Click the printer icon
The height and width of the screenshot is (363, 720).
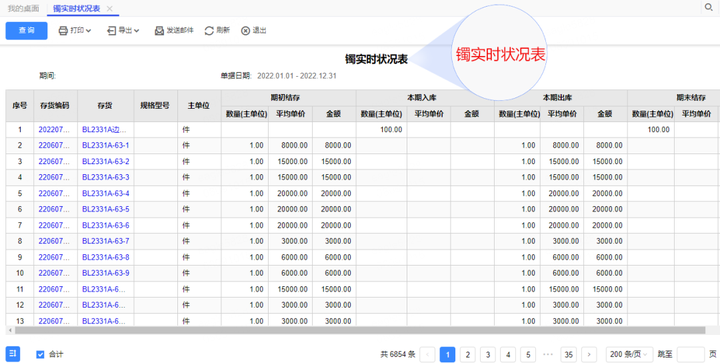tap(63, 31)
